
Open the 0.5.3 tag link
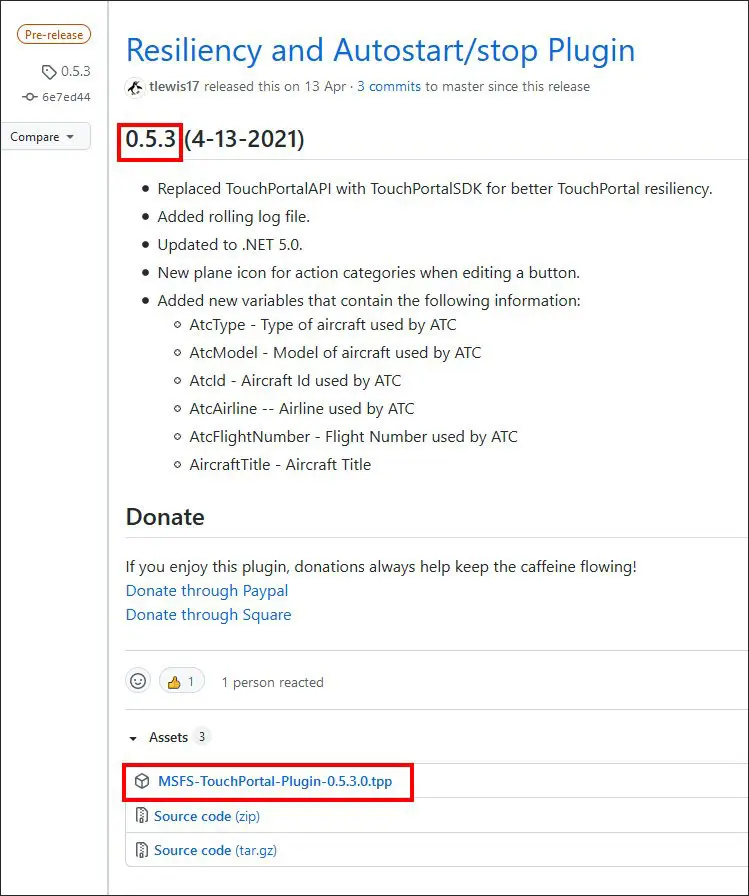[x=75, y=71]
